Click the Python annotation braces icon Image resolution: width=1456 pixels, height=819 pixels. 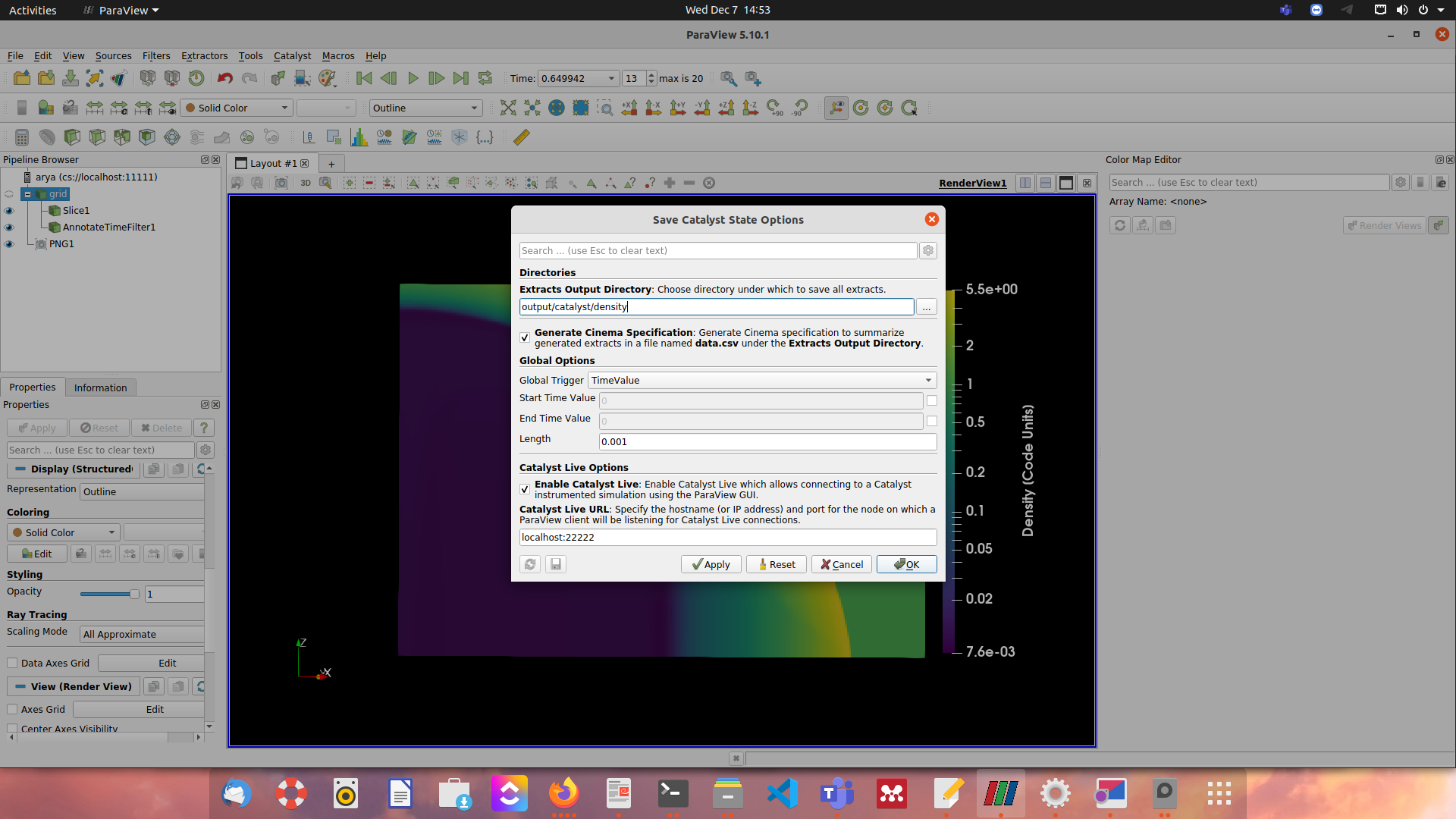pos(485,137)
